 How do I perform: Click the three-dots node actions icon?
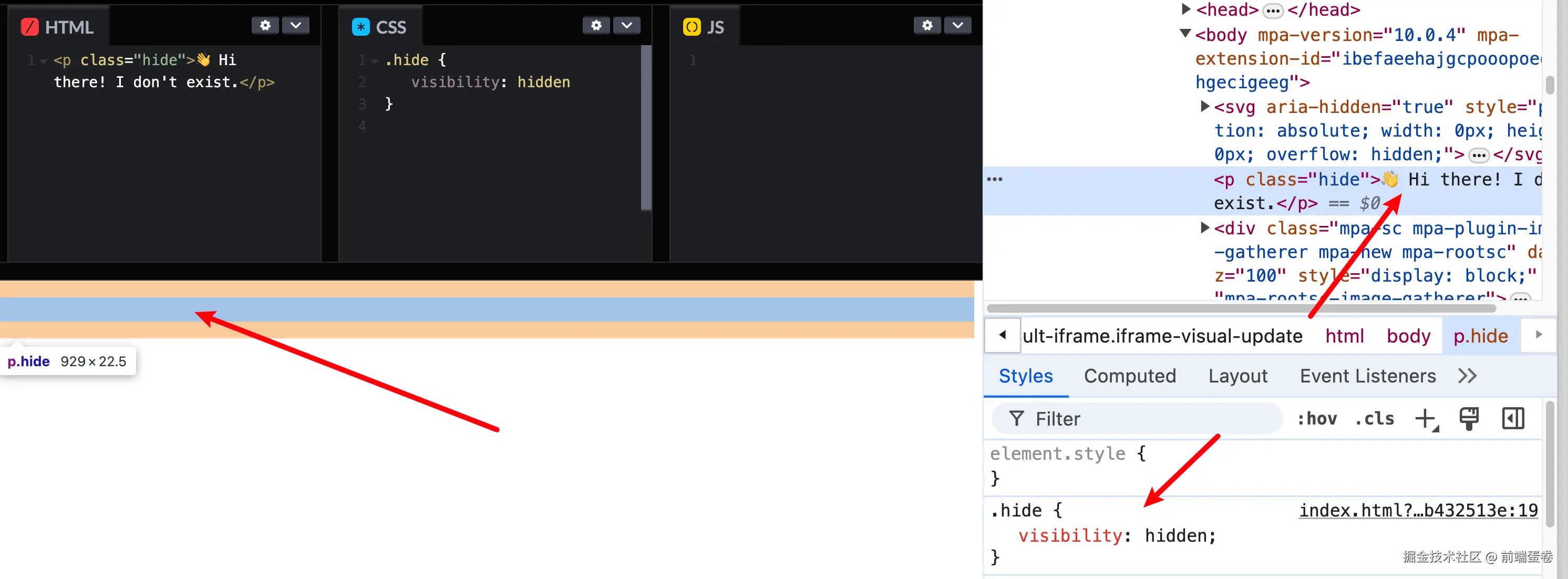tap(995, 179)
